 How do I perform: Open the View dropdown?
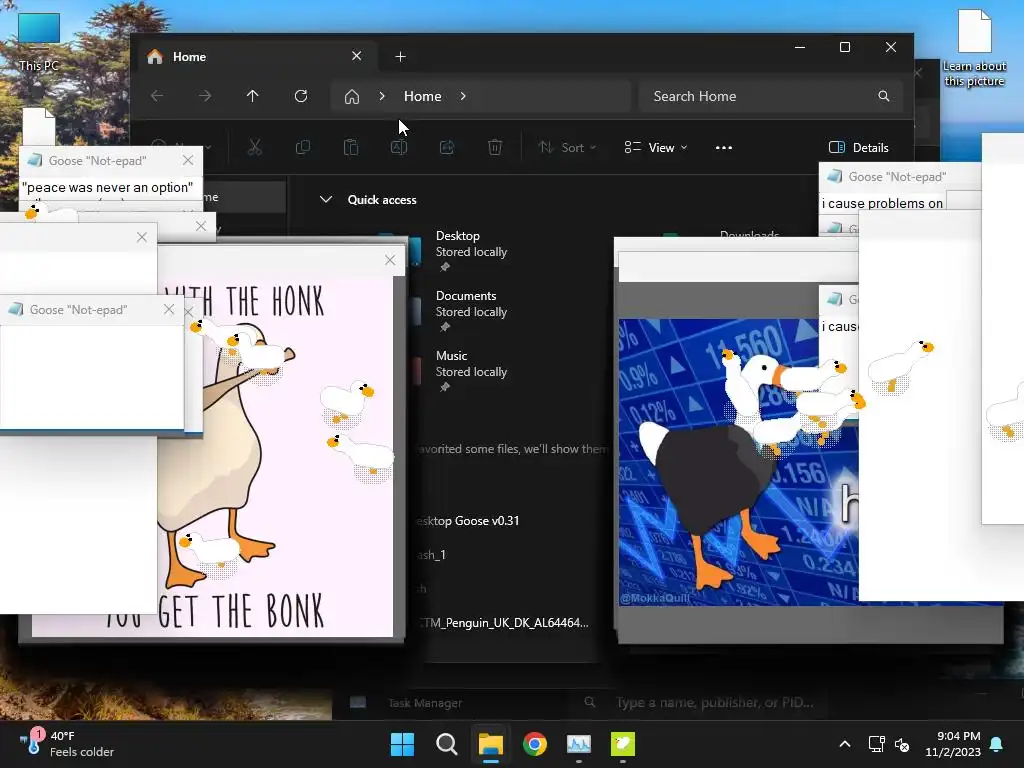(x=656, y=148)
